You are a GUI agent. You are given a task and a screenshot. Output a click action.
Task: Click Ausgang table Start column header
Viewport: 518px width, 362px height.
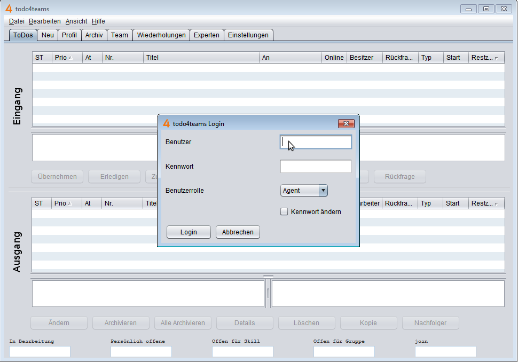coord(455,203)
